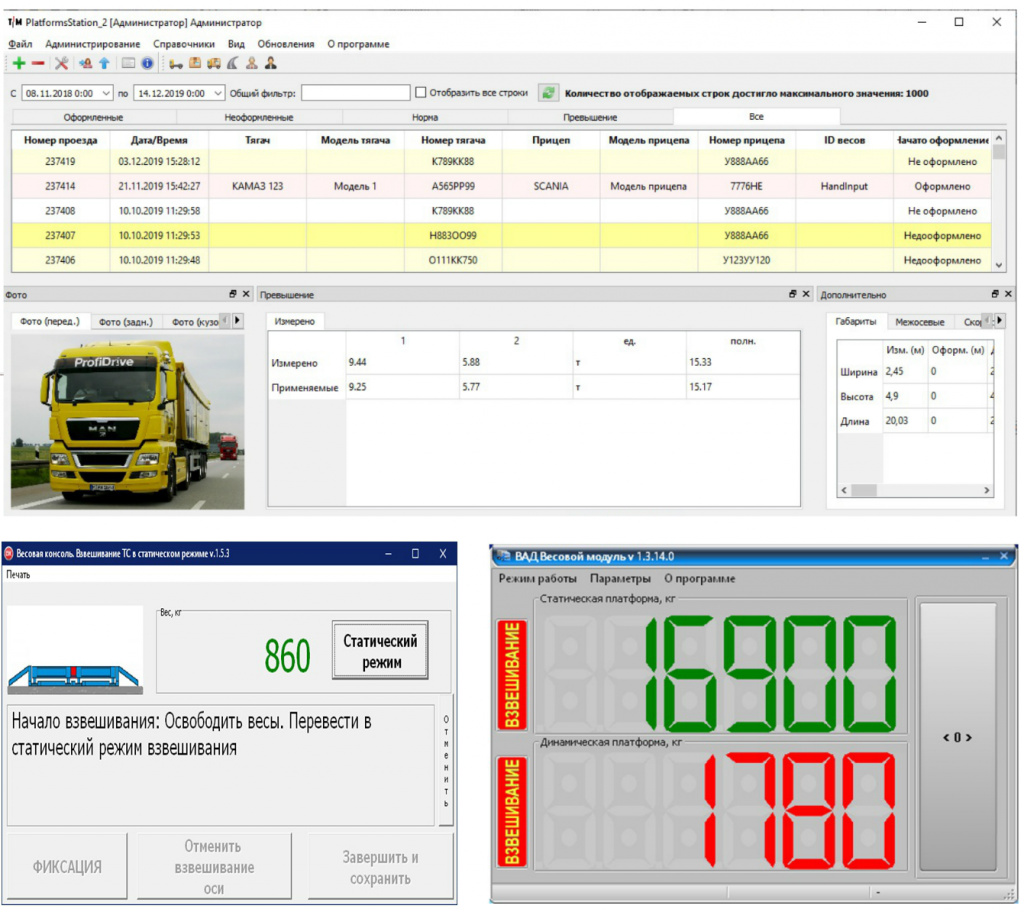
Task: Click the blue info icon in toolbar
Action: coord(147,63)
